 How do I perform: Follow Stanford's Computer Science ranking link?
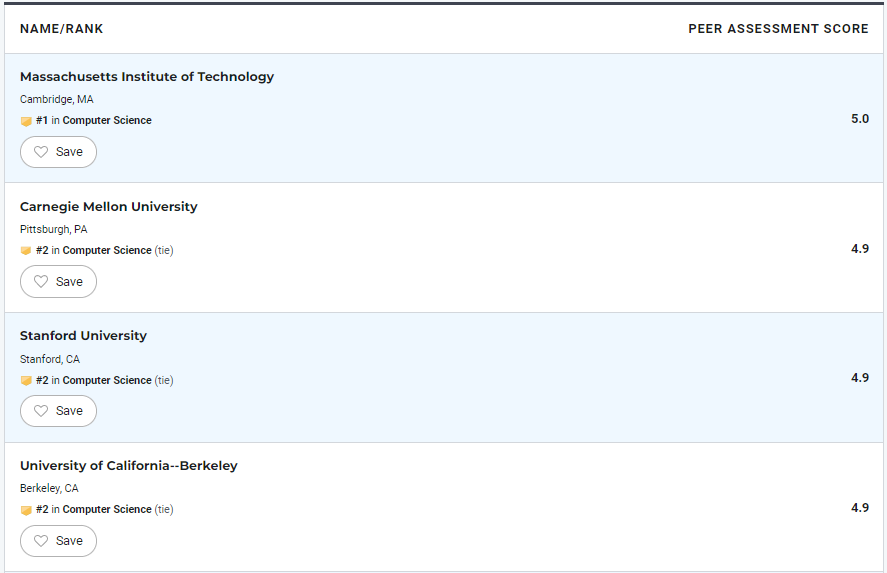pos(107,380)
